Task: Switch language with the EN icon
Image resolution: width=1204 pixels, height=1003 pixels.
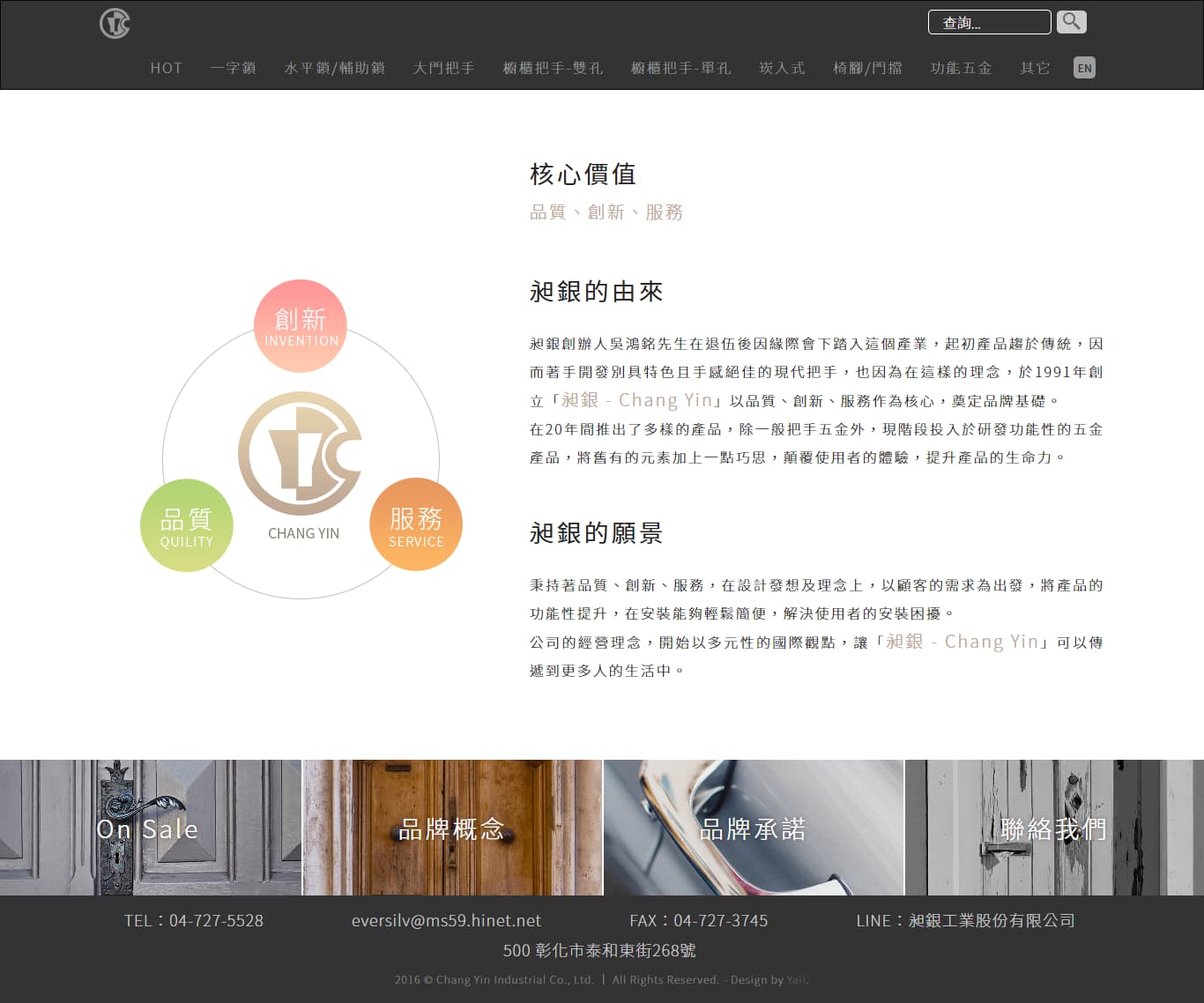Action: click(x=1084, y=68)
